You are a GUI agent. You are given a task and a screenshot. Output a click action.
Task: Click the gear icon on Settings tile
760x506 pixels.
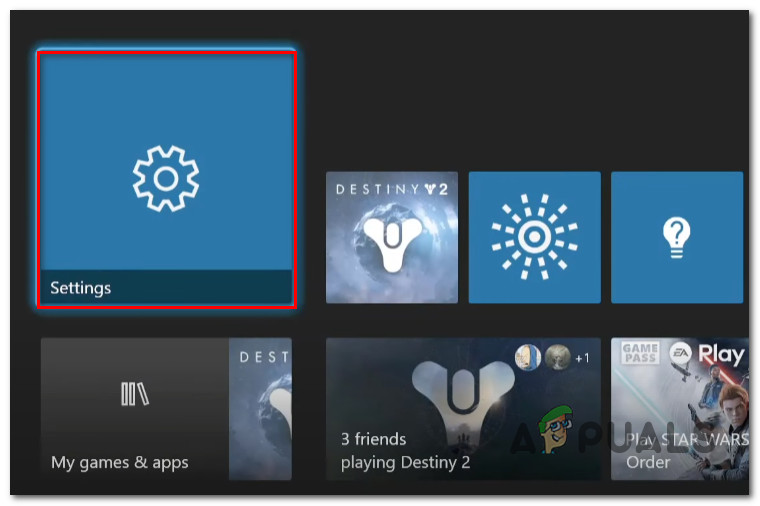point(166,178)
